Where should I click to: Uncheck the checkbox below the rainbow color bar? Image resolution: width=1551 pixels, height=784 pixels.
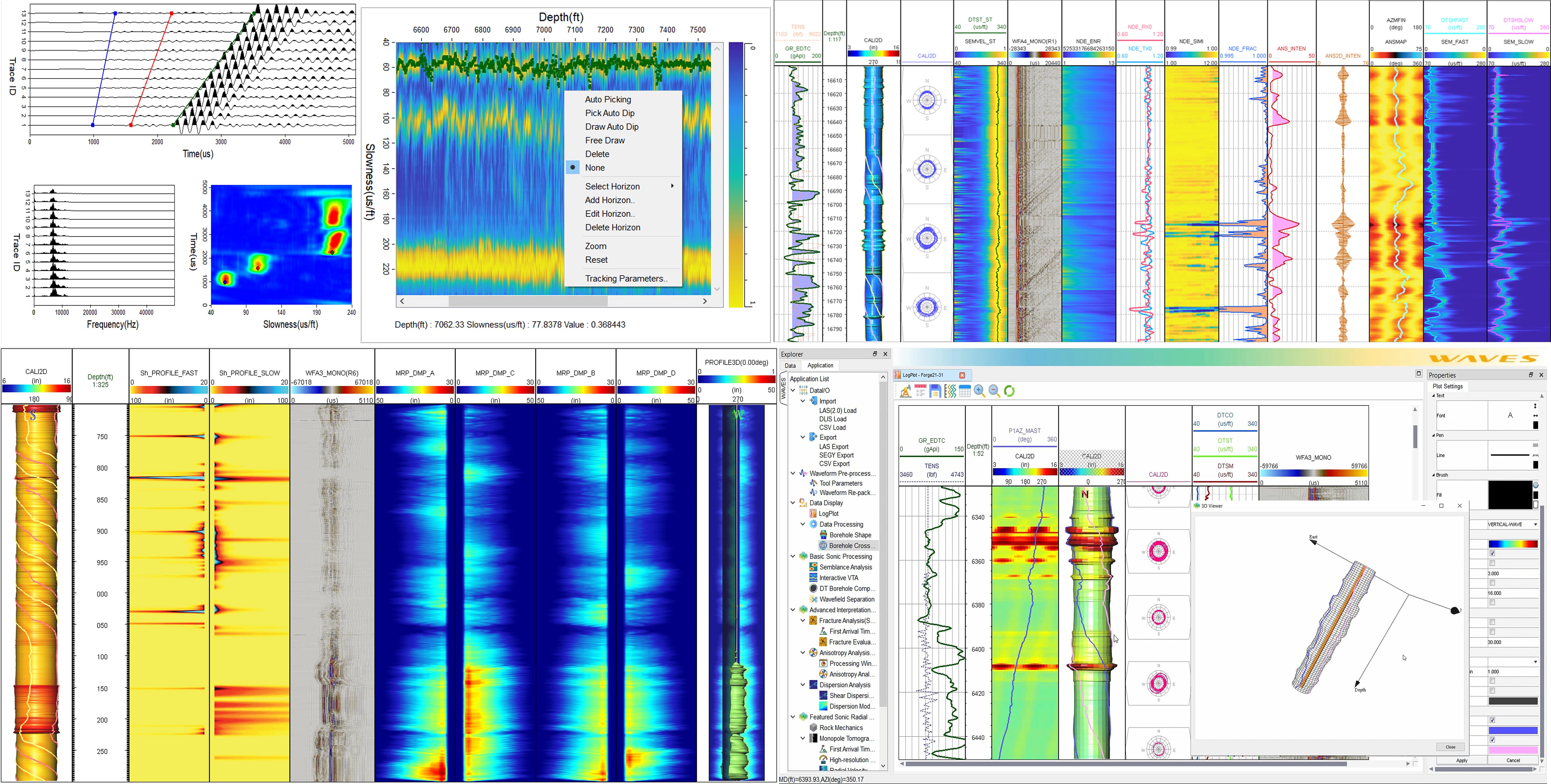tap(1492, 553)
